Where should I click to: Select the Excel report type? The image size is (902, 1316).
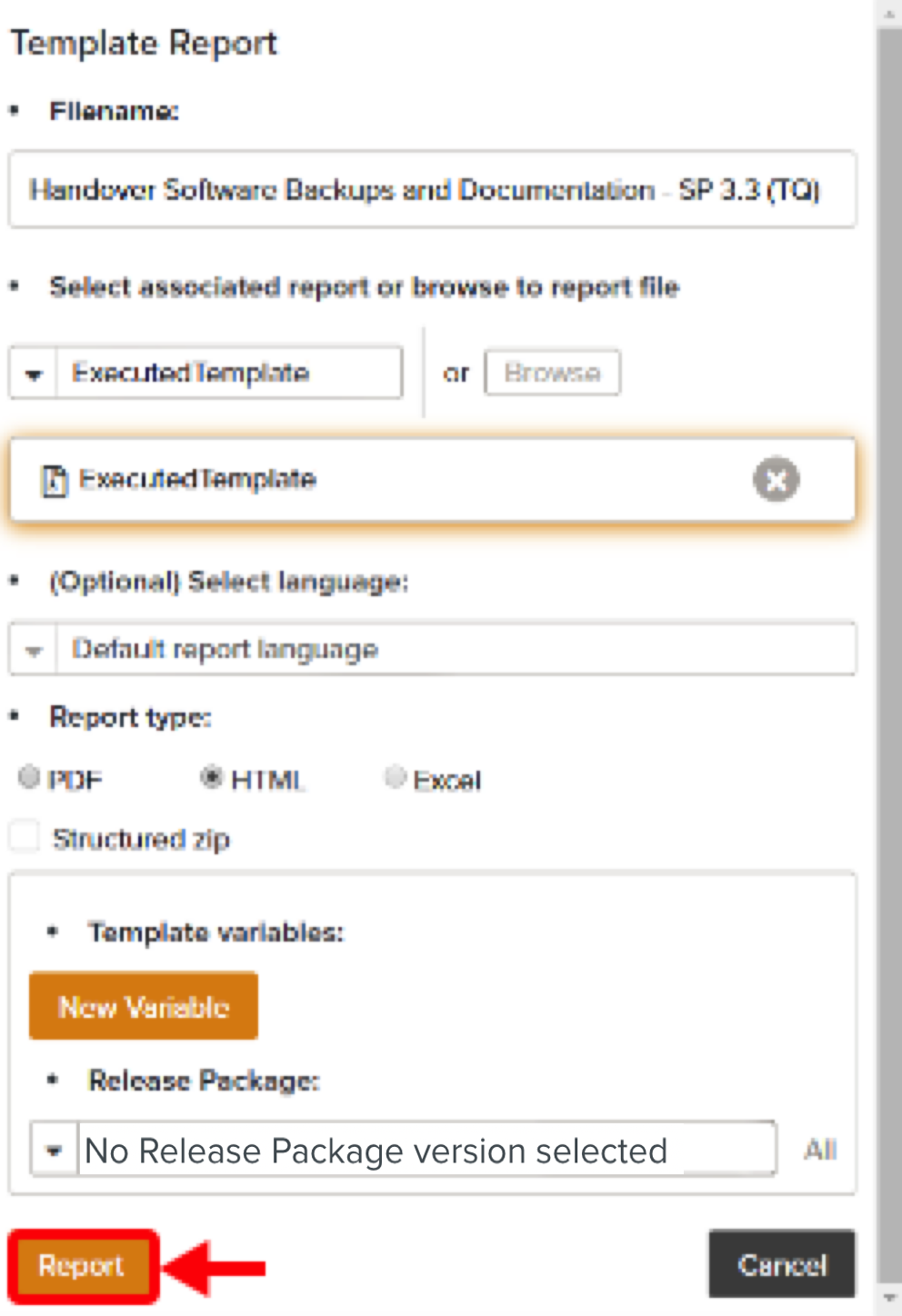point(395,777)
